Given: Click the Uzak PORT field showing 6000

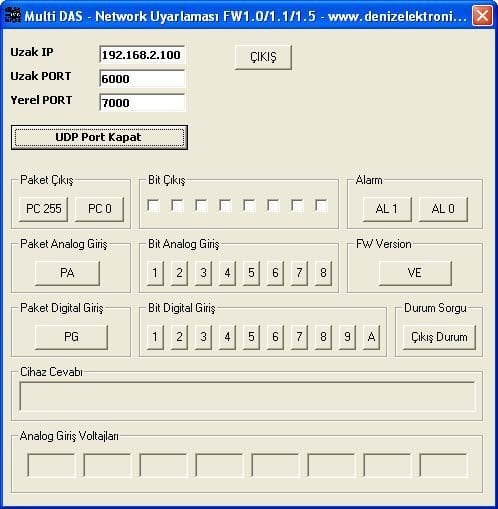Looking at the screenshot, I should tap(142, 79).
